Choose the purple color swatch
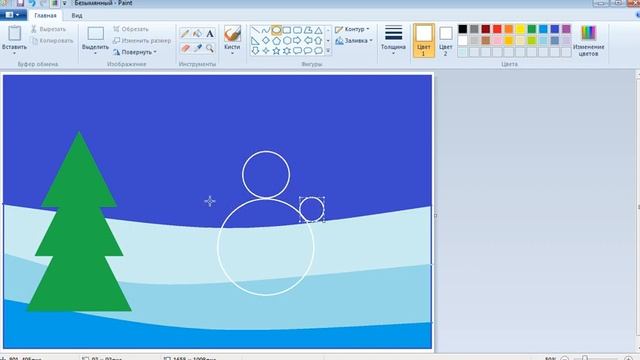 (566, 29)
